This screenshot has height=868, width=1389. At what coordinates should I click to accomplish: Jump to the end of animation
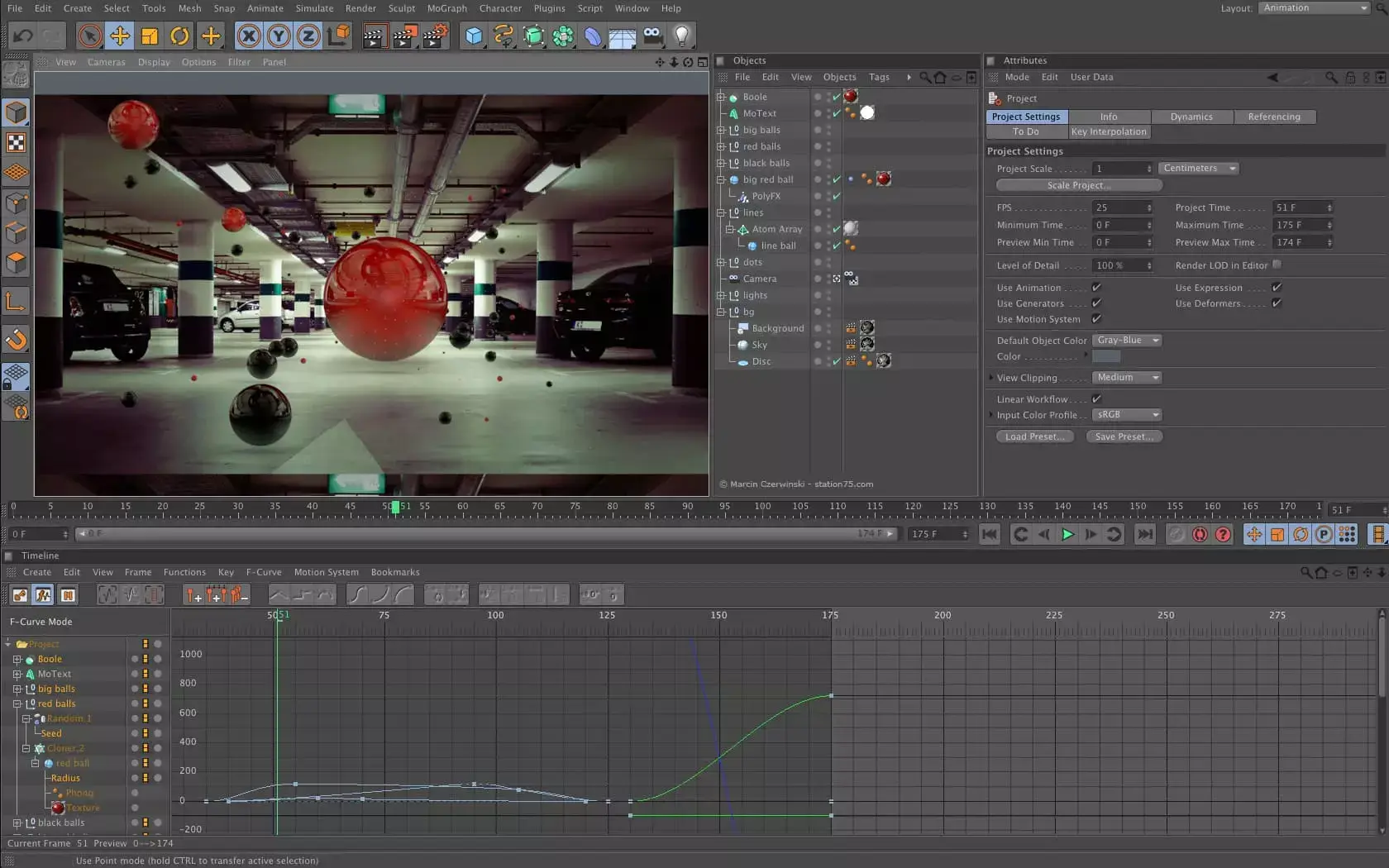1144,534
